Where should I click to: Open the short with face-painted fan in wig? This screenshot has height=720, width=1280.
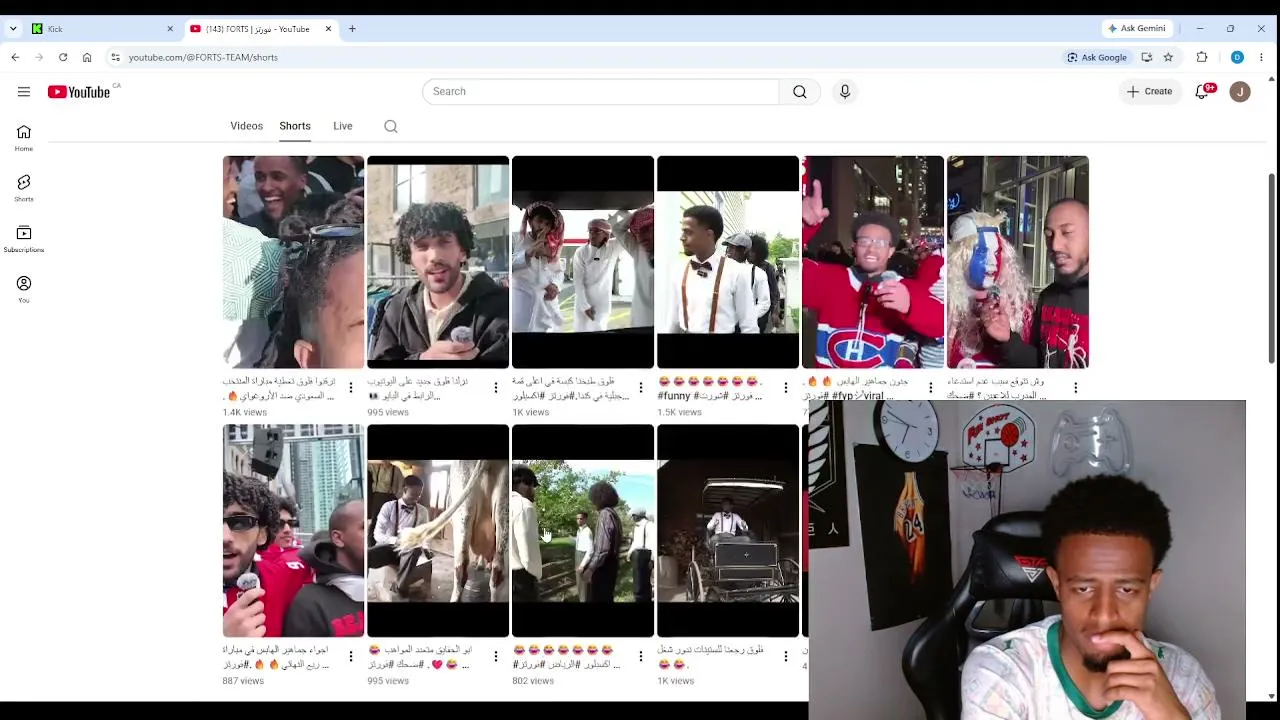pyautogui.click(x=1018, y=262)
